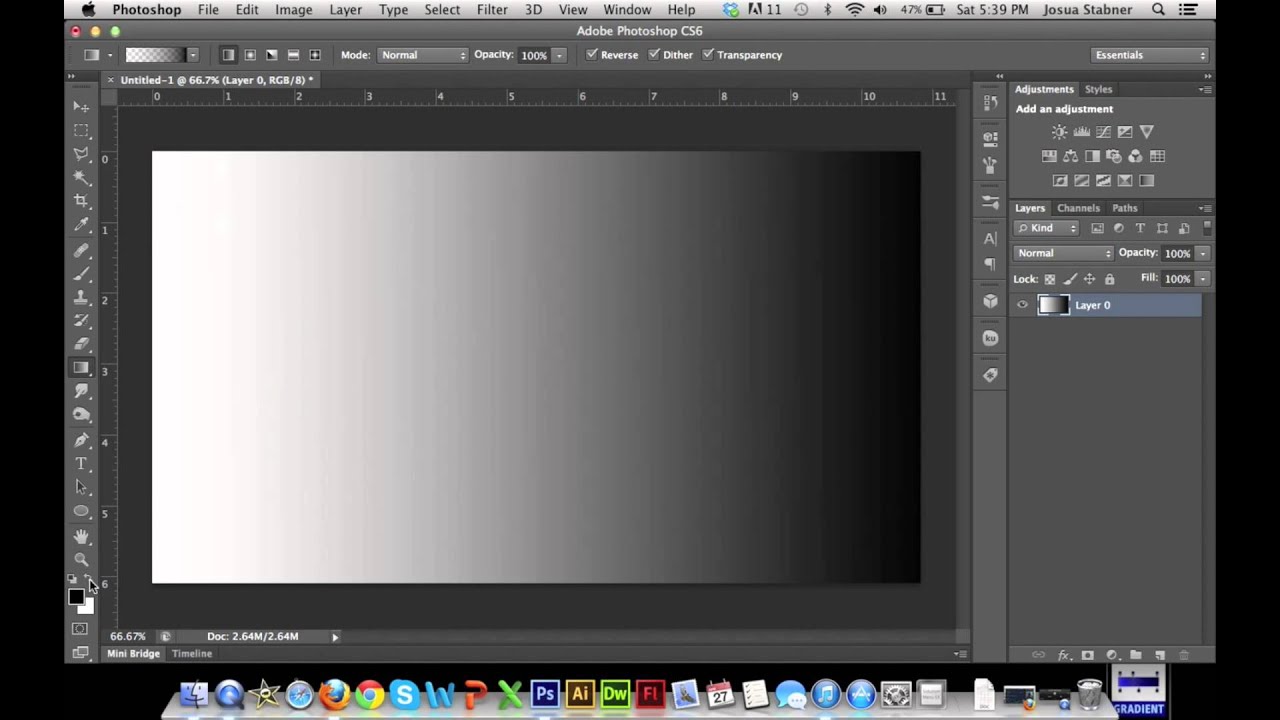Select the Zoom tool
Image resolution: width=1280 pixels, height=720 pixels.
click(81, 560)
